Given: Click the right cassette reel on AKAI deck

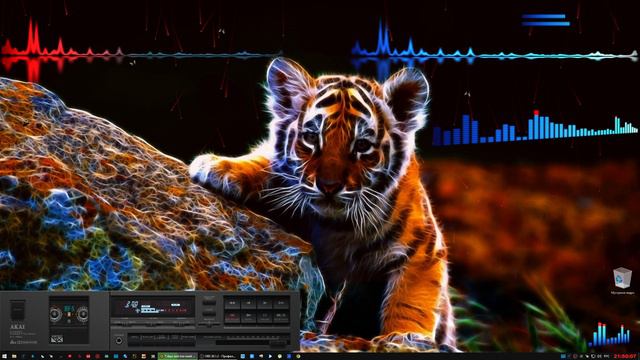Looking at the screenshot, I should click(x=83, y=314).
